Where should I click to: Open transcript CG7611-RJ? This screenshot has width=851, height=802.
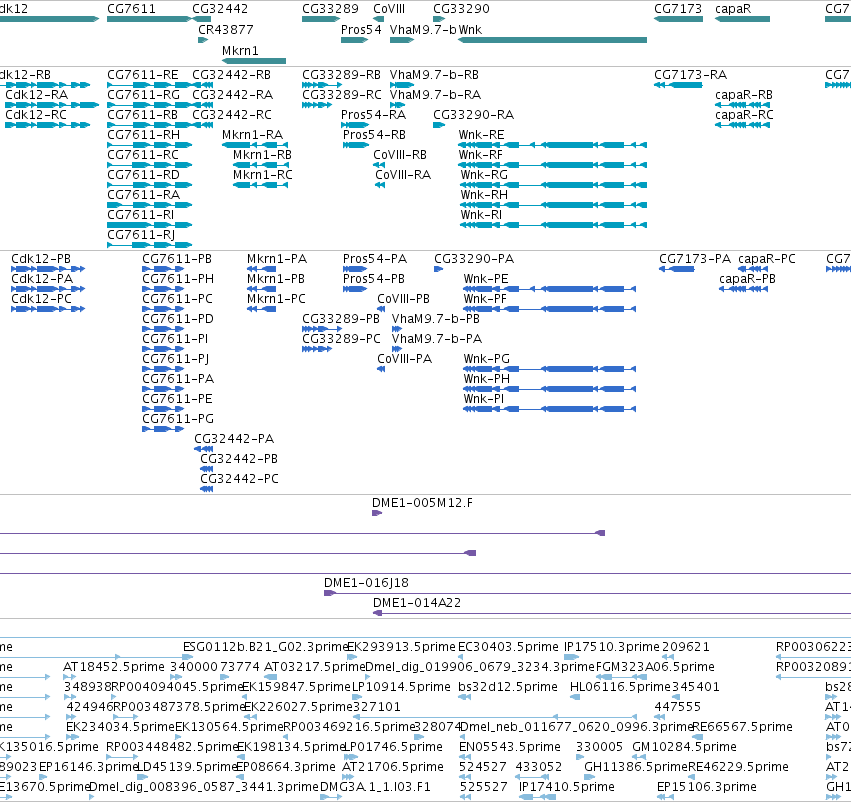pyautogui.click(x=141, y=234)
